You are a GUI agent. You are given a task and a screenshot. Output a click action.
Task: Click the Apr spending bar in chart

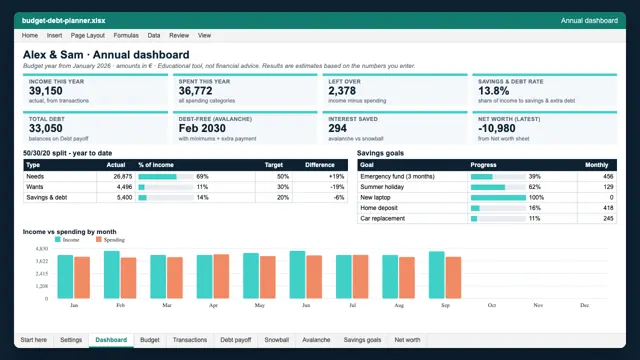tap(221, 276)
